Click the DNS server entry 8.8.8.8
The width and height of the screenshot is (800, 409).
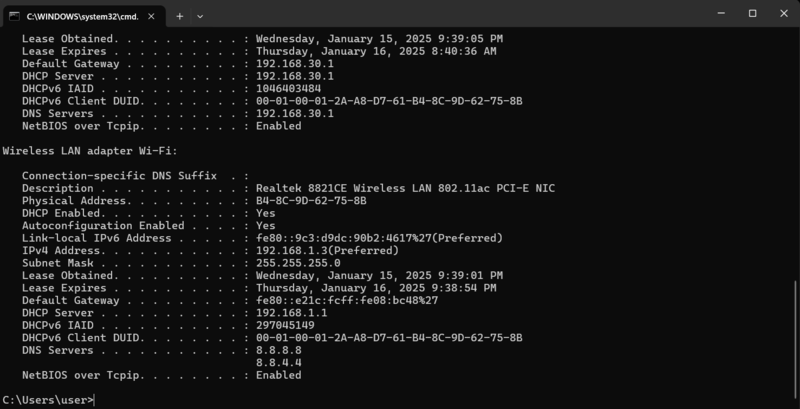pyautogui.click(x=279, y=350)
